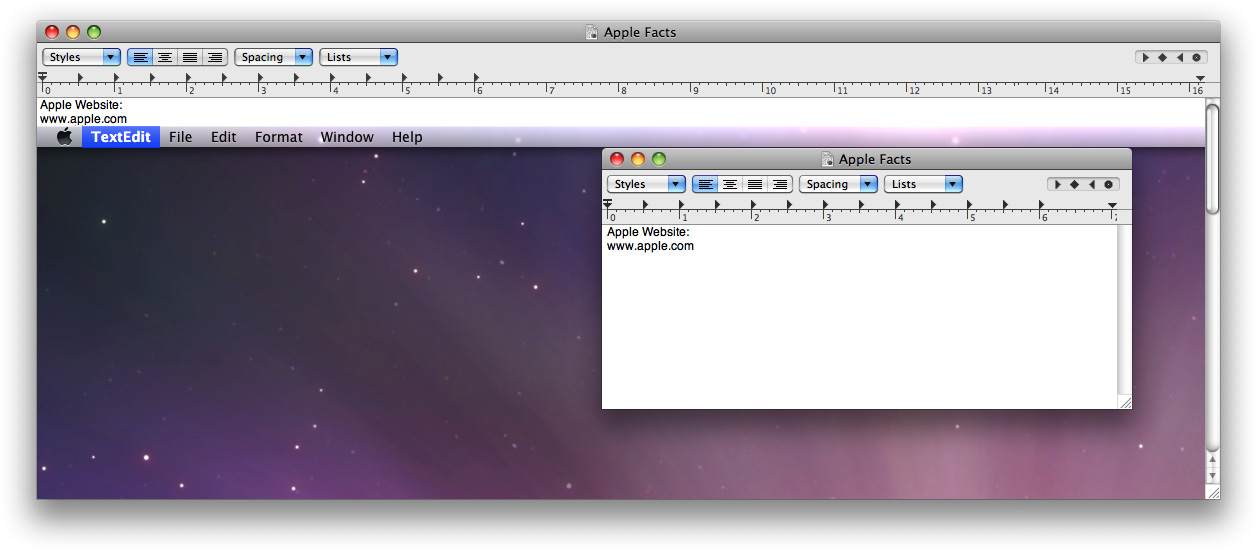
Task: Click the Apple logo in the menu bar
Action: 64,137
